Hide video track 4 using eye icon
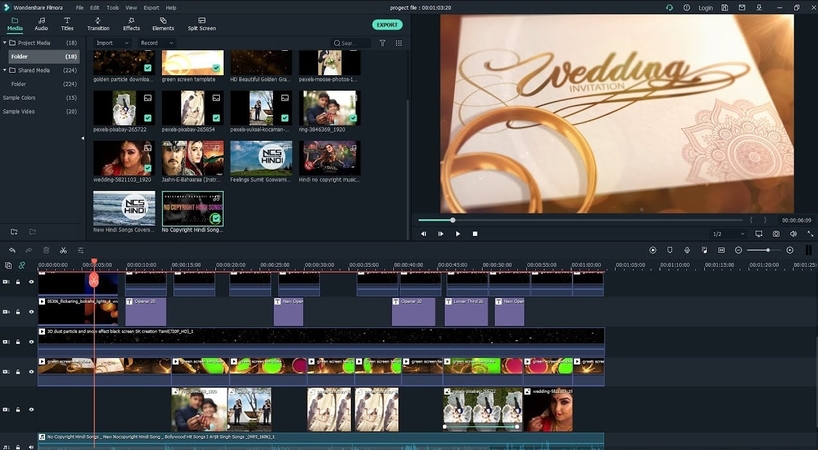Image resolution: width=818 pixels, height=450 pixels. click(x=31, y=312)
